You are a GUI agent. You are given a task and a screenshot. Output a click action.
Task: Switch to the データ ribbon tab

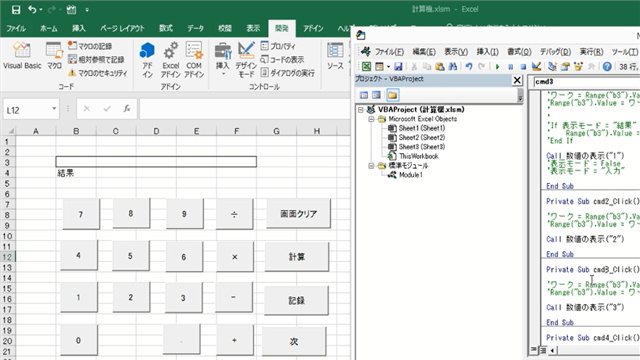196,28
